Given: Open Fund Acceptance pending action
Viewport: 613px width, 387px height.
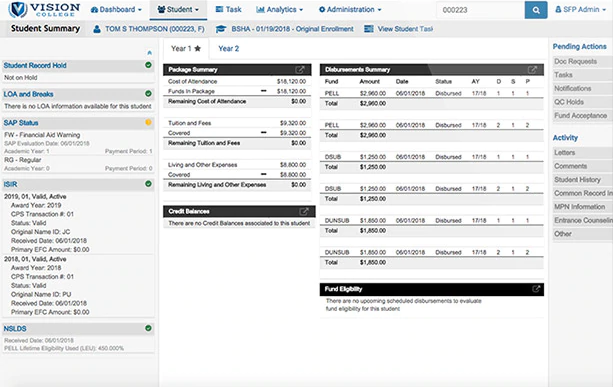Looking at the screenshot, I should (x=583, y=116).
